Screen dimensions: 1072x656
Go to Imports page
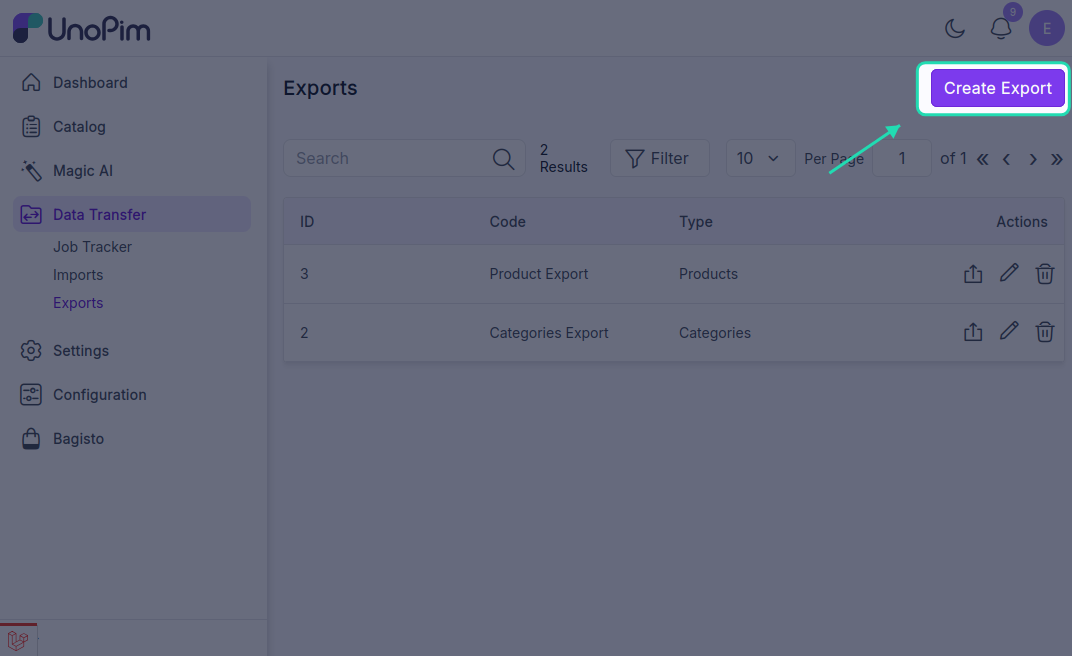coord(78,275)
